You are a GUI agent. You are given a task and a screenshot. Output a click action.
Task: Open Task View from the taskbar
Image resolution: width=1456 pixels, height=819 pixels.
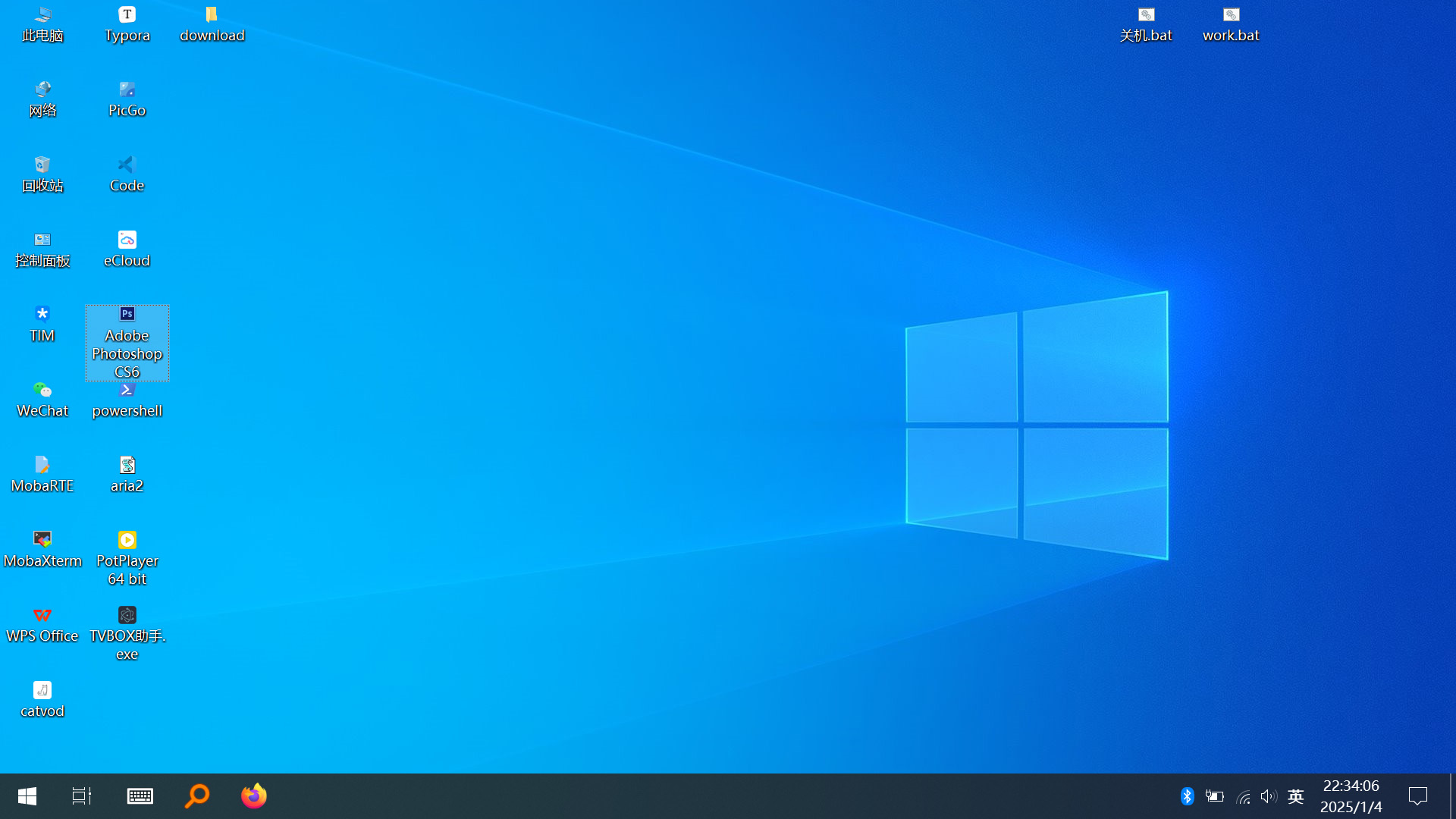(82, 796)
